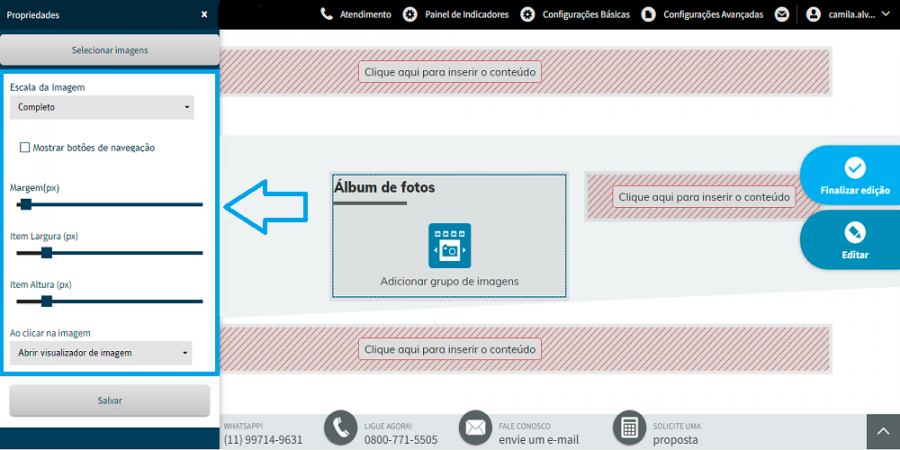Open Painel de Indicadores menu
900x450 pixels.
(x=467, y=15)
